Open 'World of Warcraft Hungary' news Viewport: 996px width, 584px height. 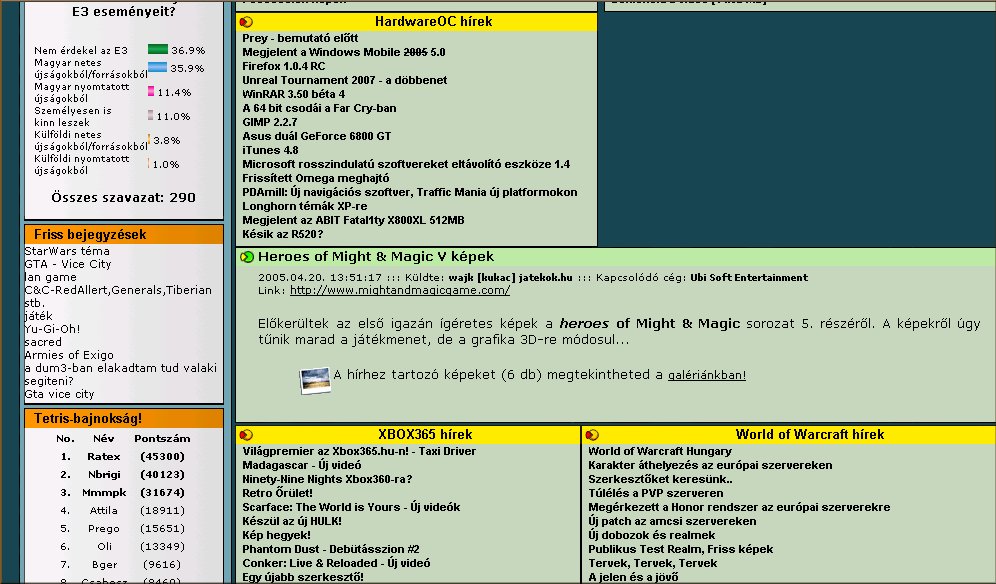660,451
